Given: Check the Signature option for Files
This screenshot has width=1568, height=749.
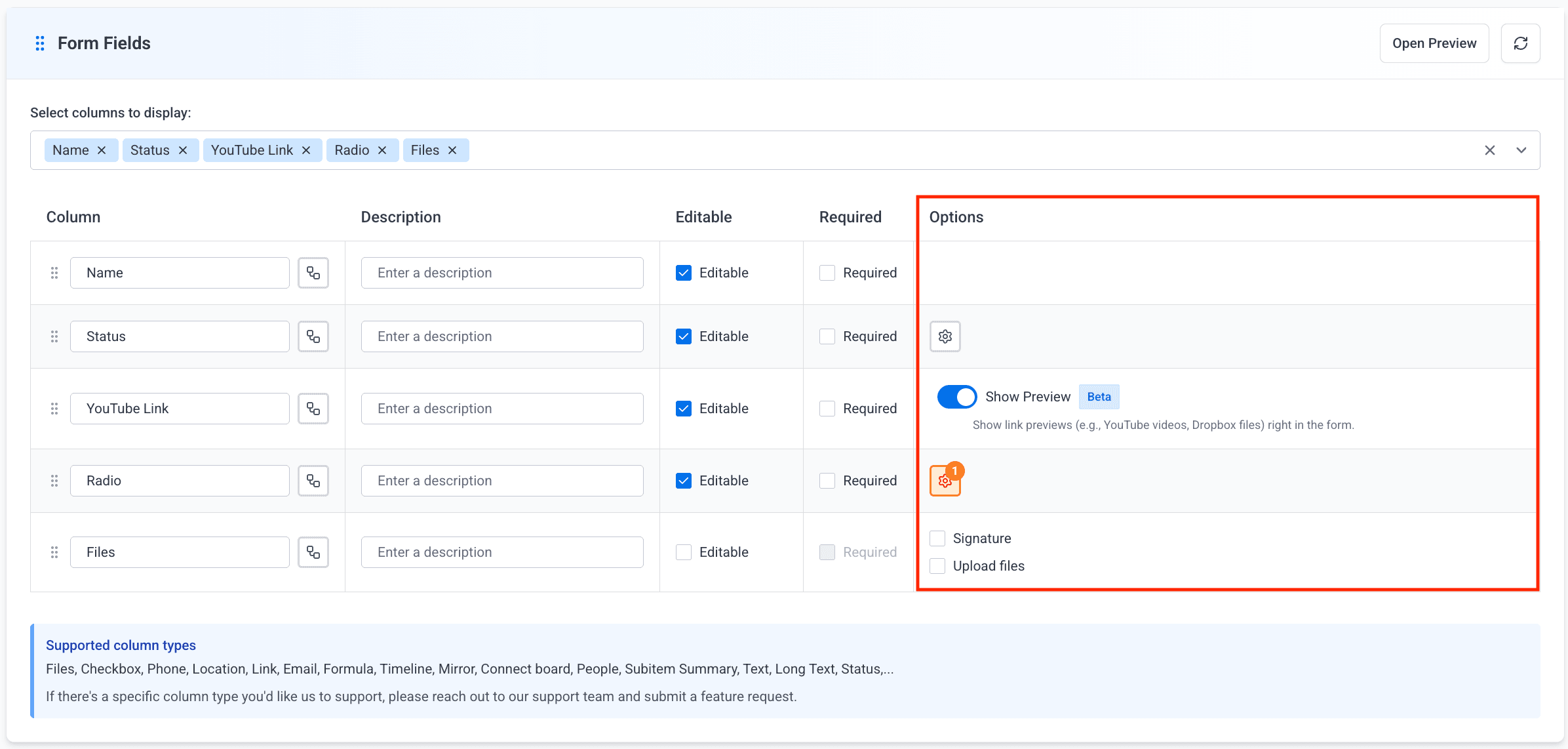Looking at the screenshot, I should (x=937, y=538).
